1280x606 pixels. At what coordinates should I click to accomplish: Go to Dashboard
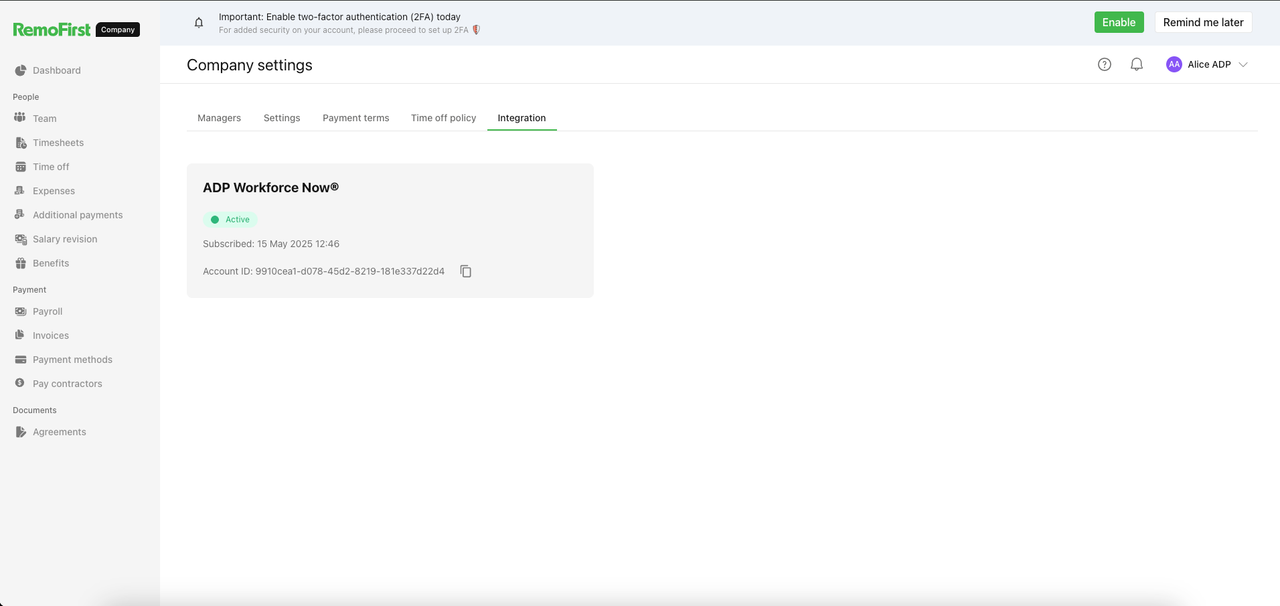[57, 70]
